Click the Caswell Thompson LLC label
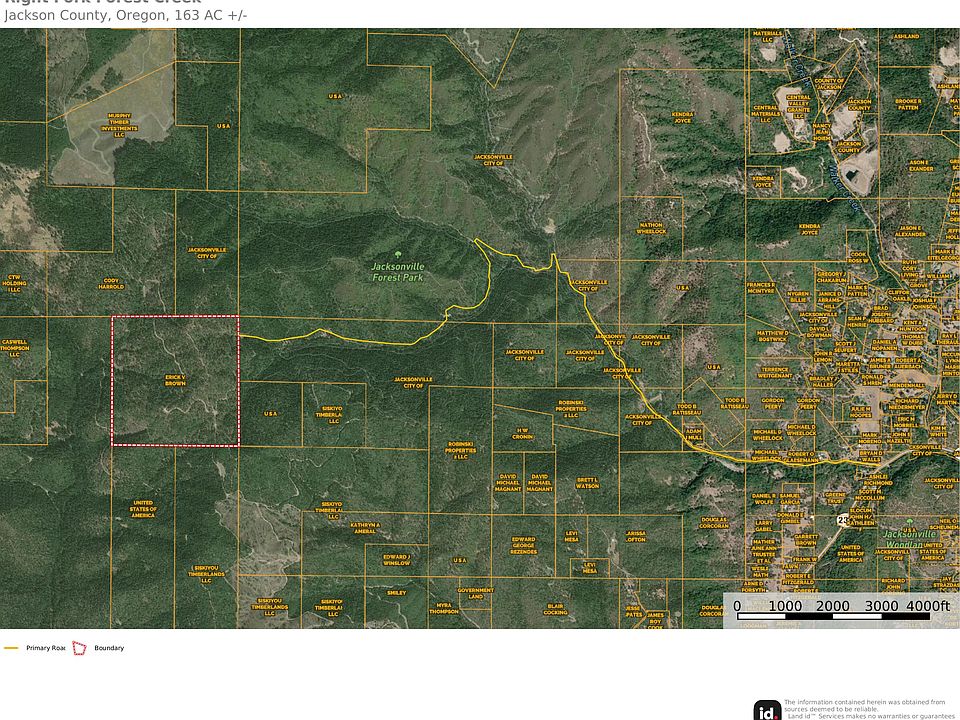This screenshot has width=960, height=720. pos(14,348)
